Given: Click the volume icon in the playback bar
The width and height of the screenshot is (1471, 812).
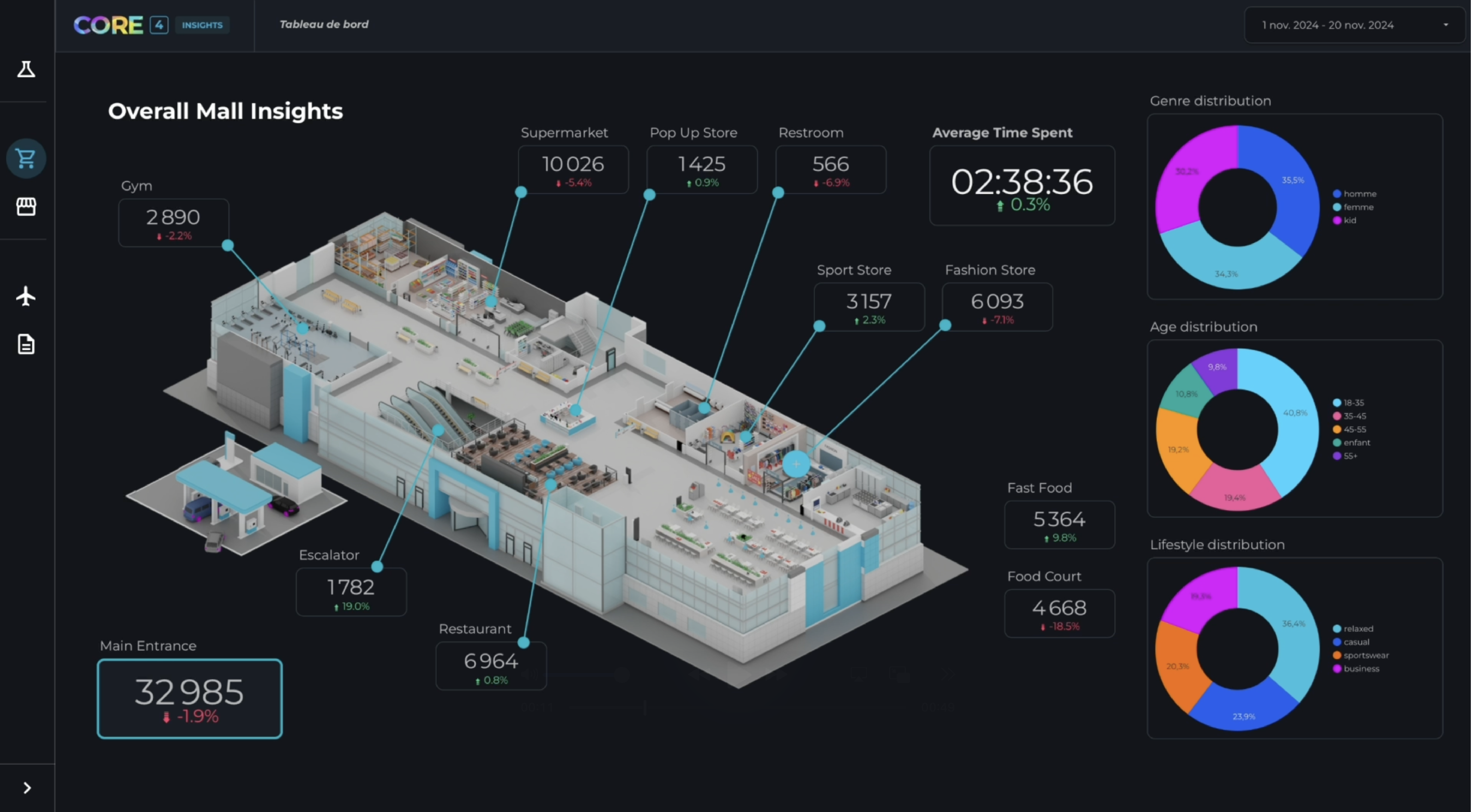Looking at the screenshot, I should [x=530, y=674].
